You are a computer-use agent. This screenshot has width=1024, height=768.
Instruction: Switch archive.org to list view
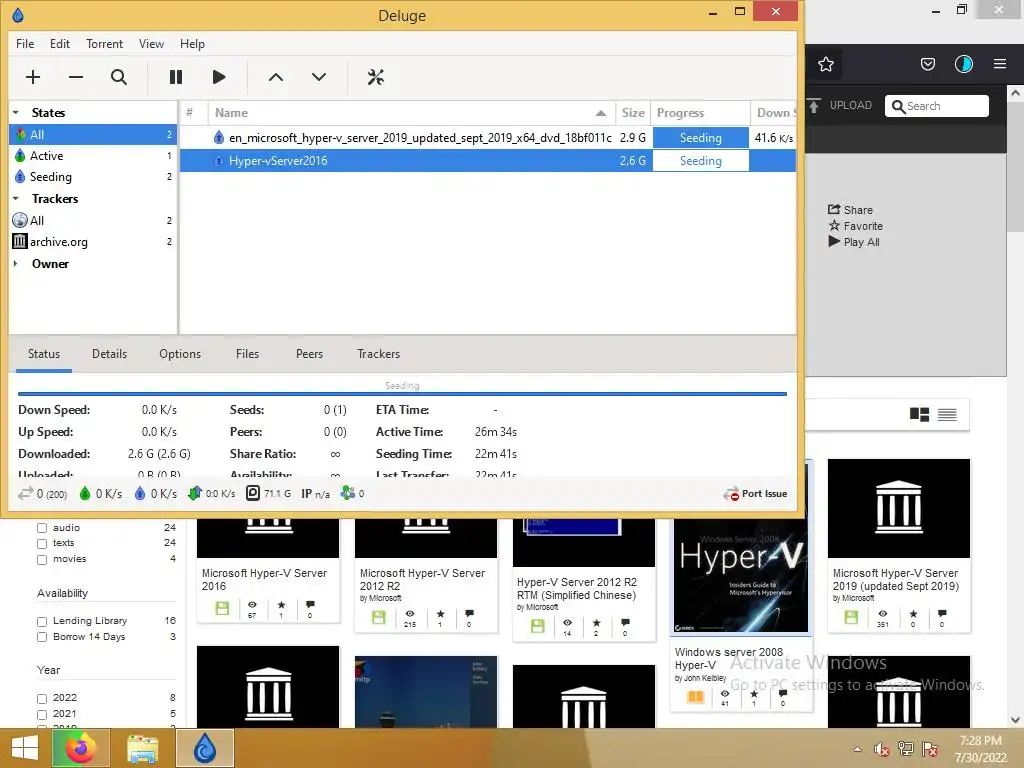pos(947,414)
